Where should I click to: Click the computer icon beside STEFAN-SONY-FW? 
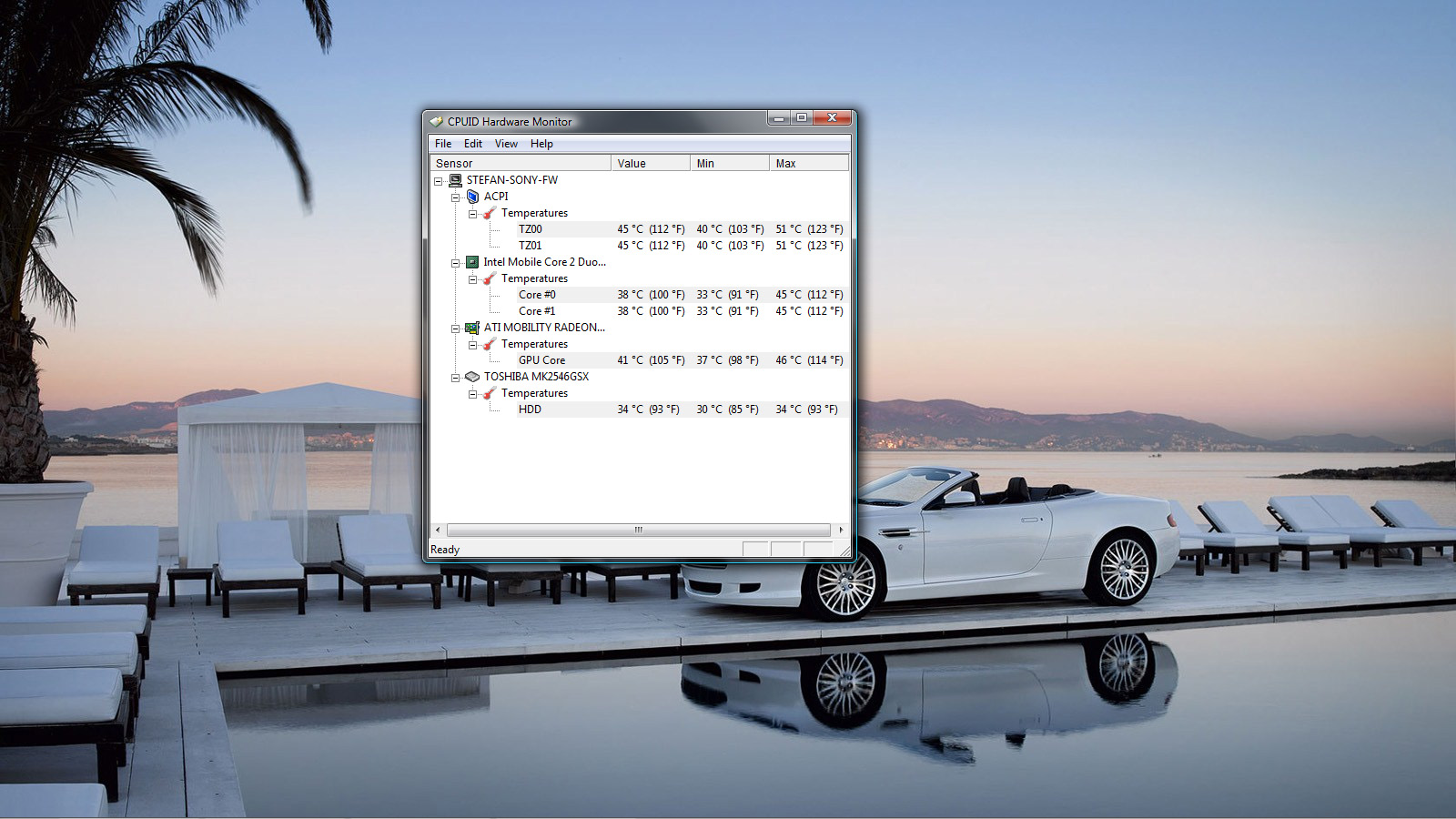tap(455, 180)
